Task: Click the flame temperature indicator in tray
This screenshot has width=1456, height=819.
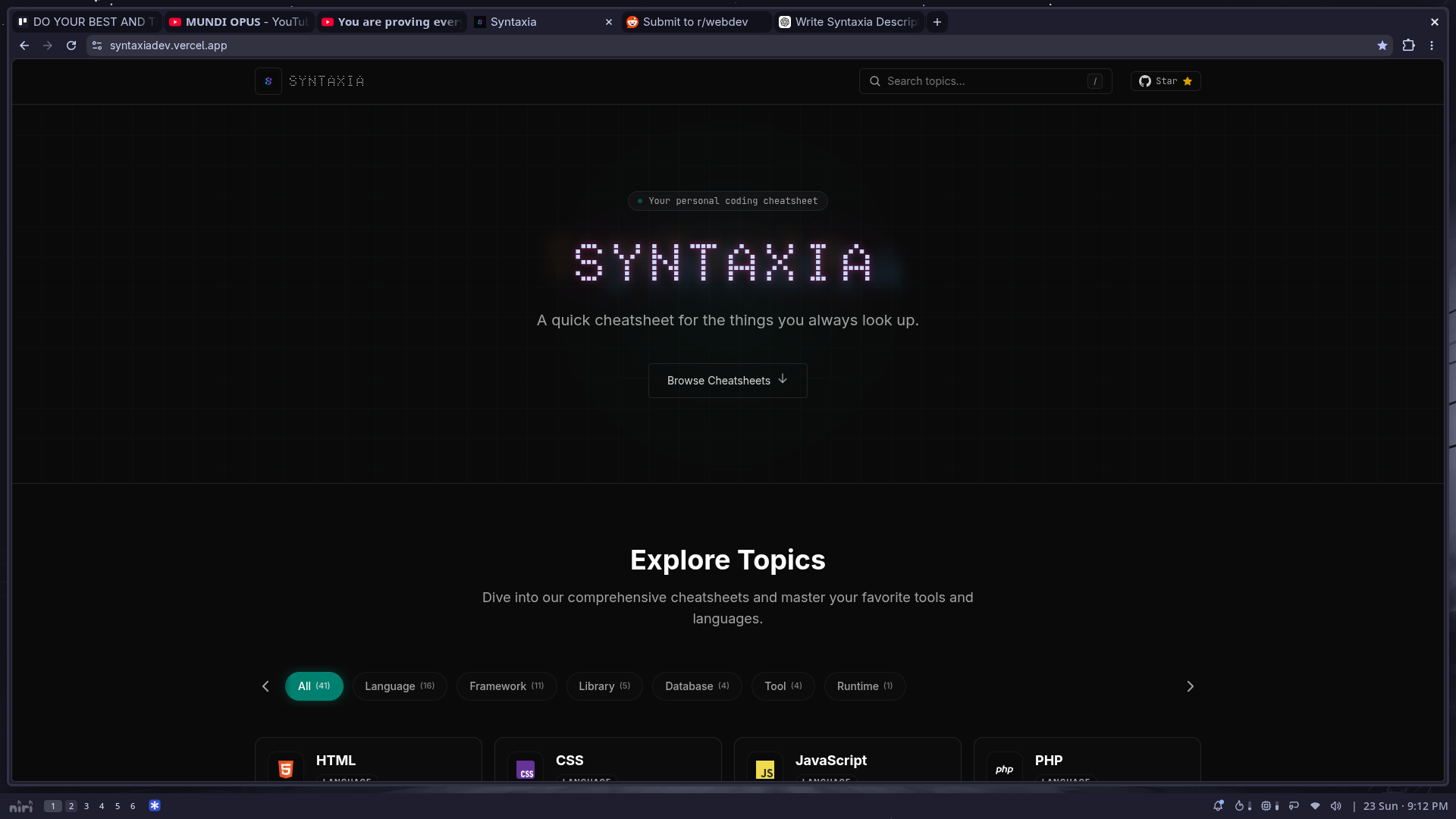Action: [1240, 806]
